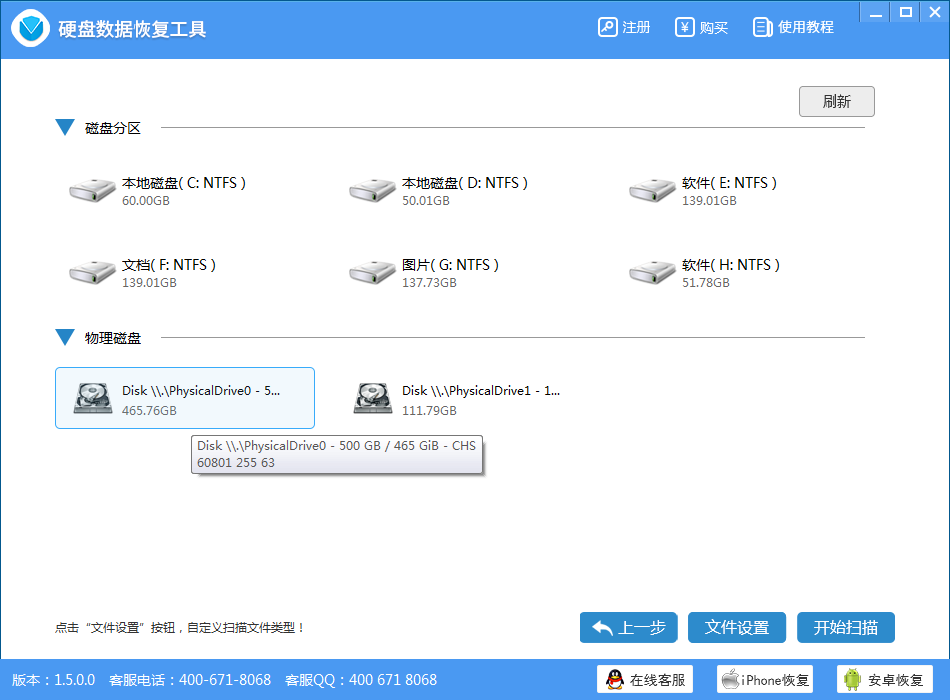The image size is (950, 700).
Task: Collapse the 物理磁盘 section triangle
Action: pos(65,338)
